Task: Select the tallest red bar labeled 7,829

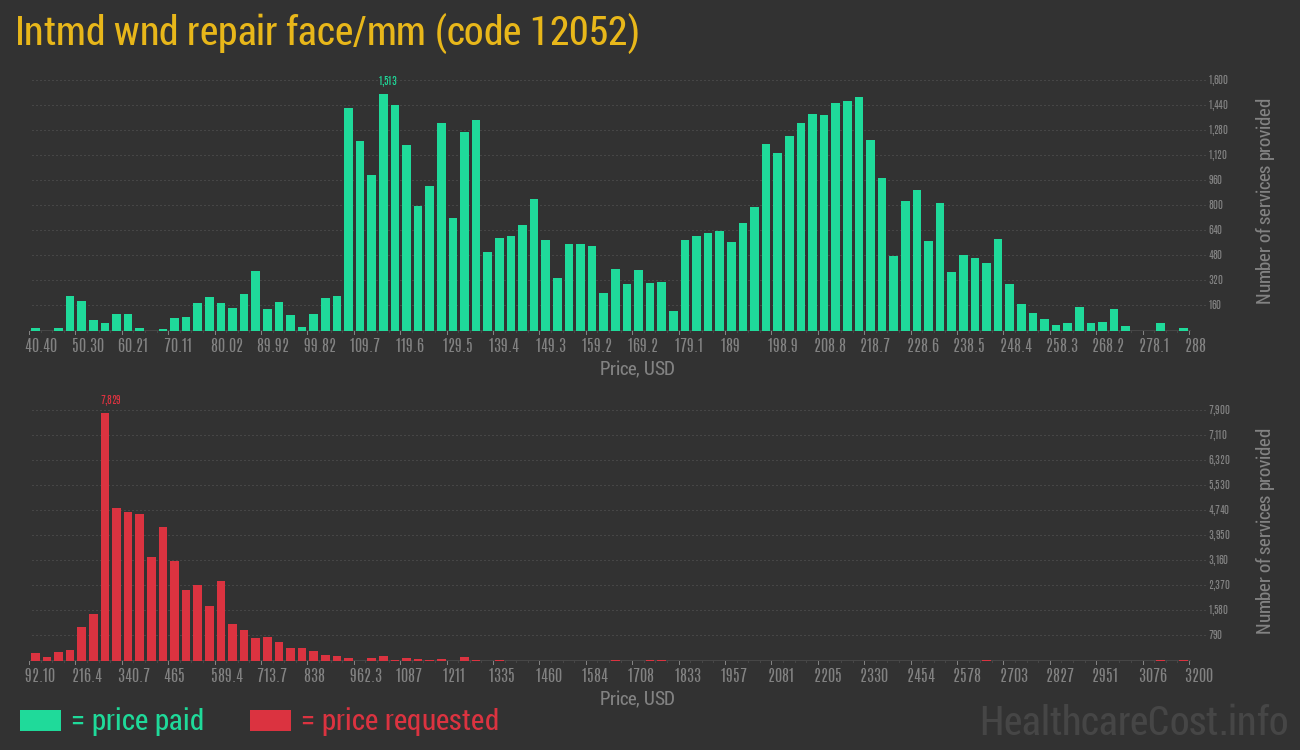Action: click(x=104, y=530)
